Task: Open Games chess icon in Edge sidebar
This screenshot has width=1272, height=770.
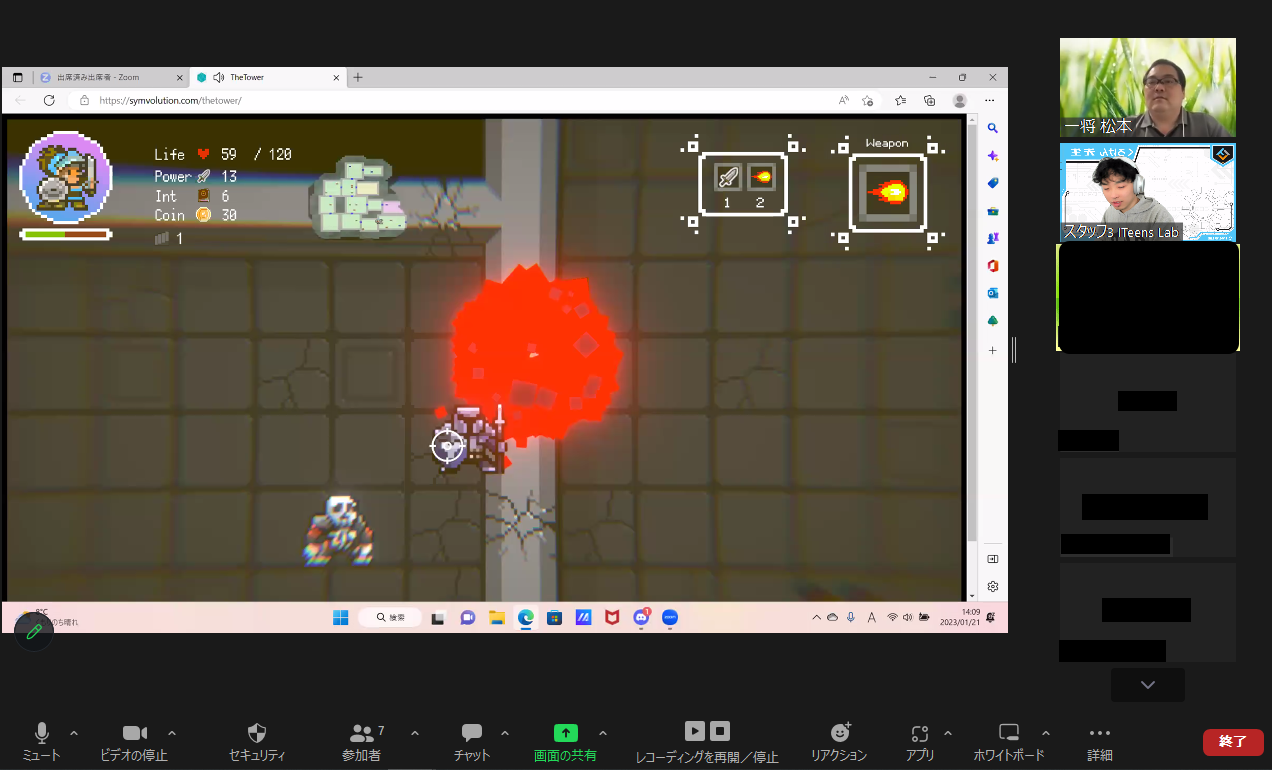Action: (x=993, y=238)
